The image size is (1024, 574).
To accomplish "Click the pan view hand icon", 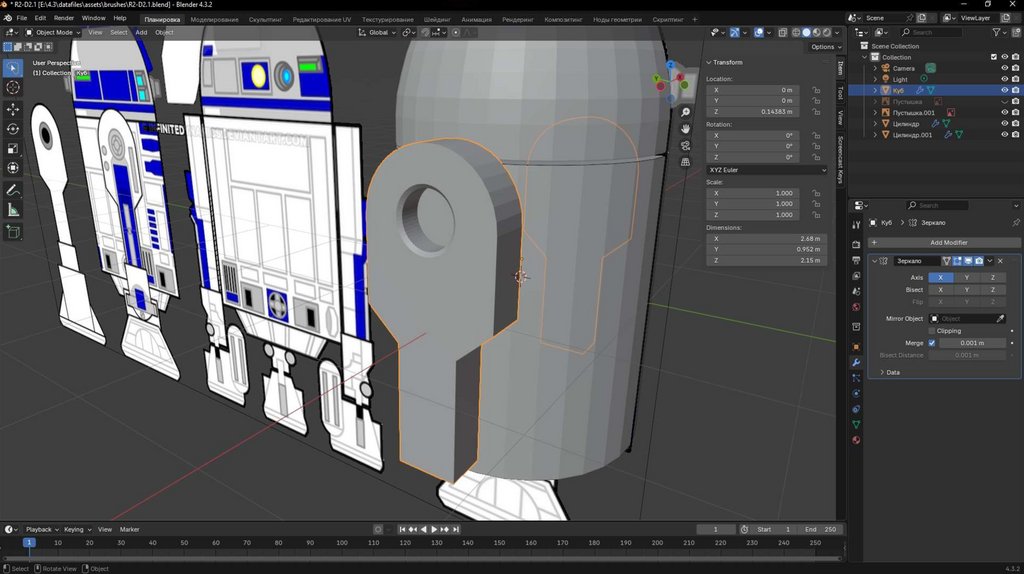I will pos(685,128).
